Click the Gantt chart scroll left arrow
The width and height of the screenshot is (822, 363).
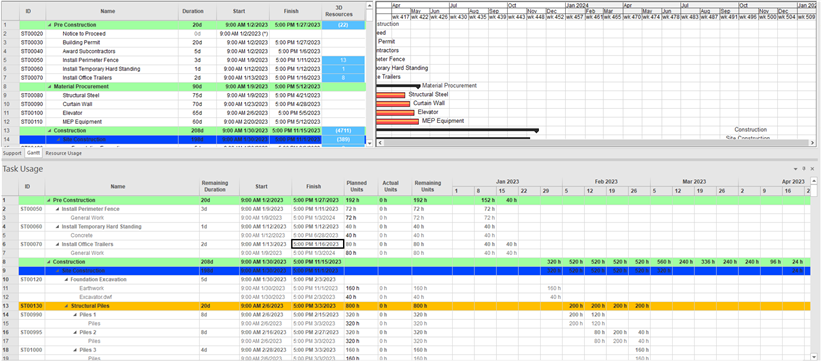coord(380,143)
